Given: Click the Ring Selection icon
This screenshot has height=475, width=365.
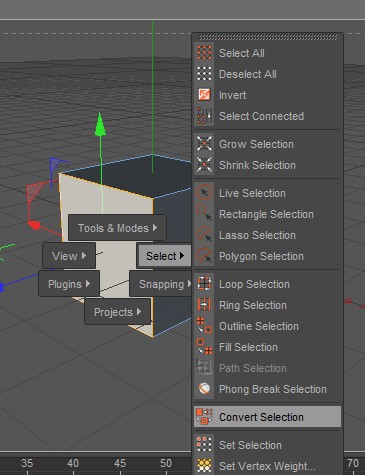Looking at the screenshot, I should 204,305.
